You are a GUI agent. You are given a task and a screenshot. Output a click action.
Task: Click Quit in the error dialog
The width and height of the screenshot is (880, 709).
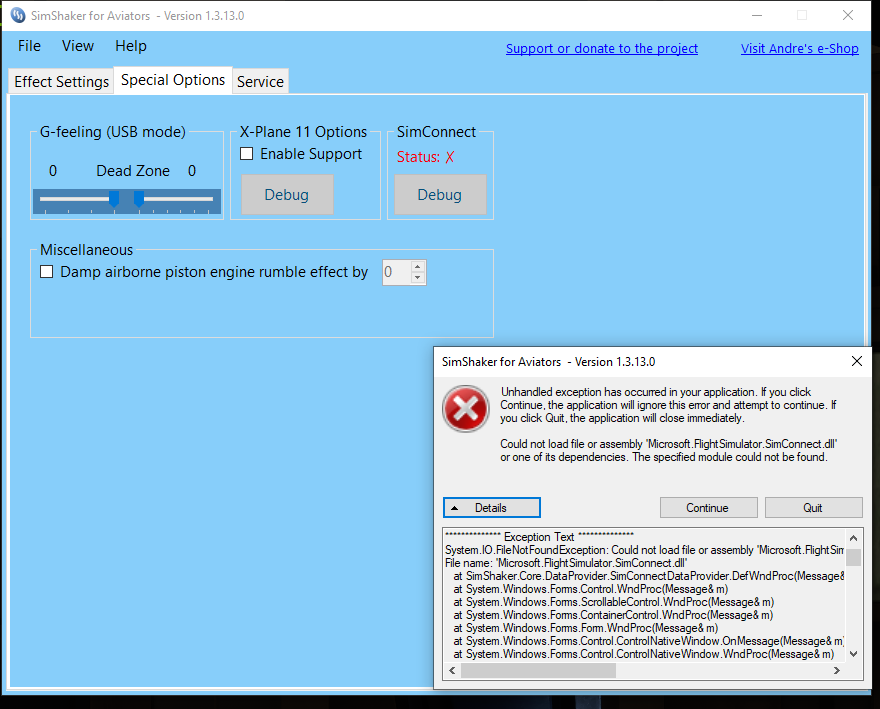click(x=813, y=507)
